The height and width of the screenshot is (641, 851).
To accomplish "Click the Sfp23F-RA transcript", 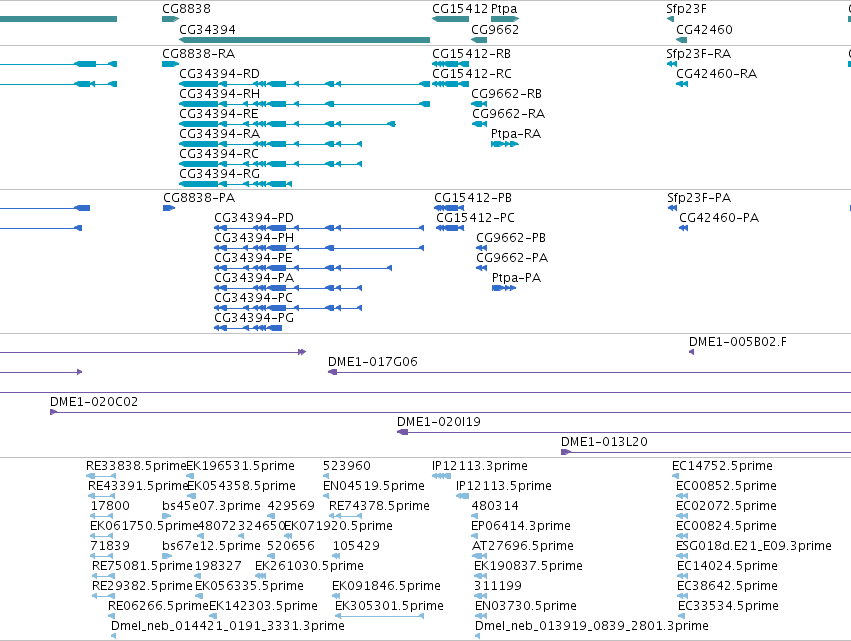I will tap(698, 54).
